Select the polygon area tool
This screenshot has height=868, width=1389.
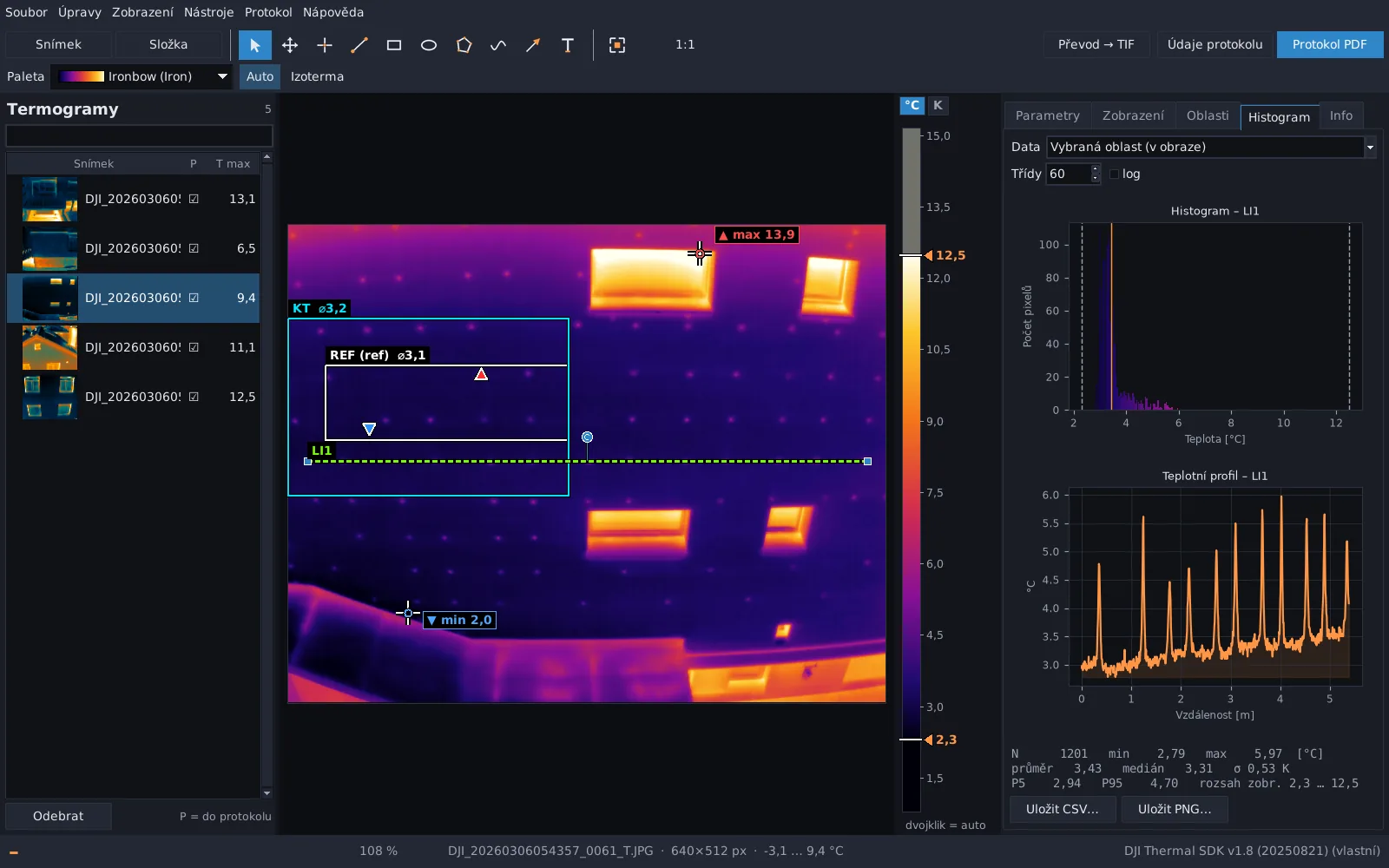point(464,45)
